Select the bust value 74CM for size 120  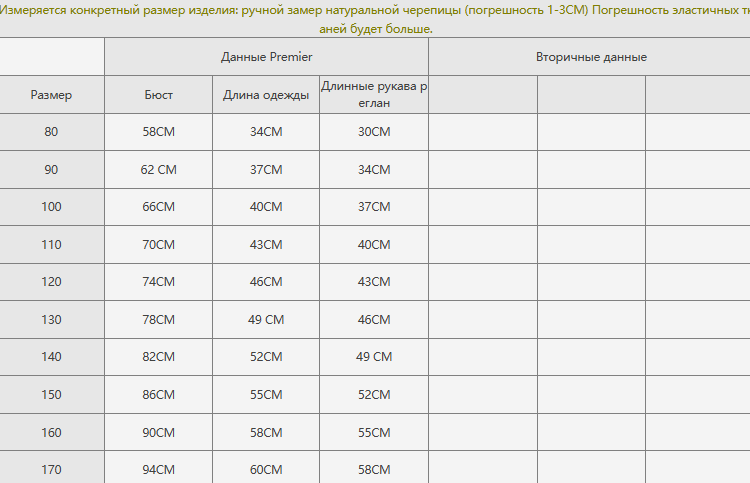[158, 282]
